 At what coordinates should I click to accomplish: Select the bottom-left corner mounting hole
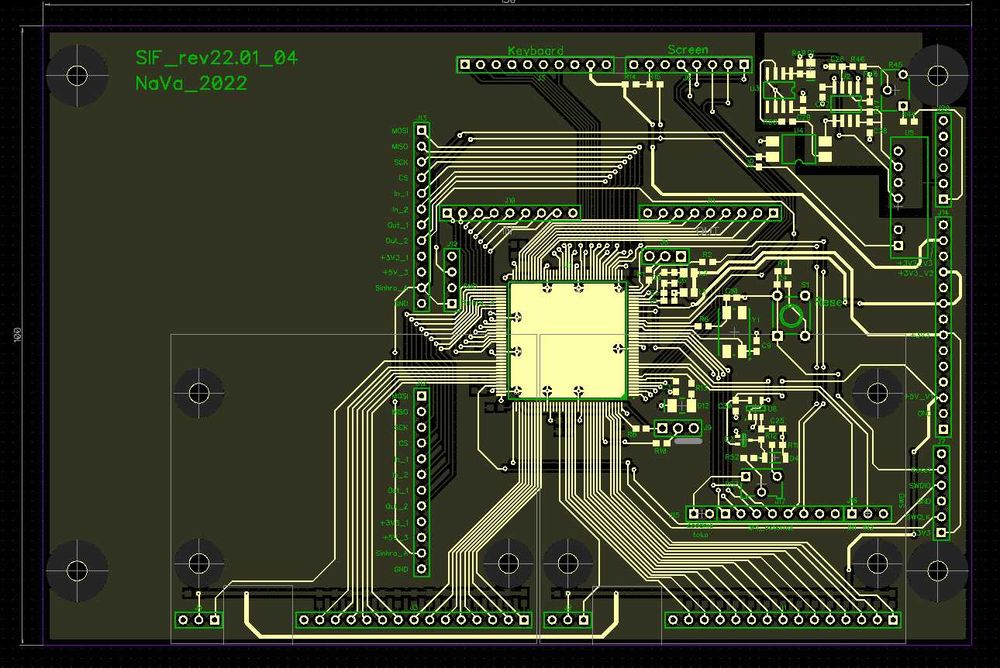click(x=77, y=570)
